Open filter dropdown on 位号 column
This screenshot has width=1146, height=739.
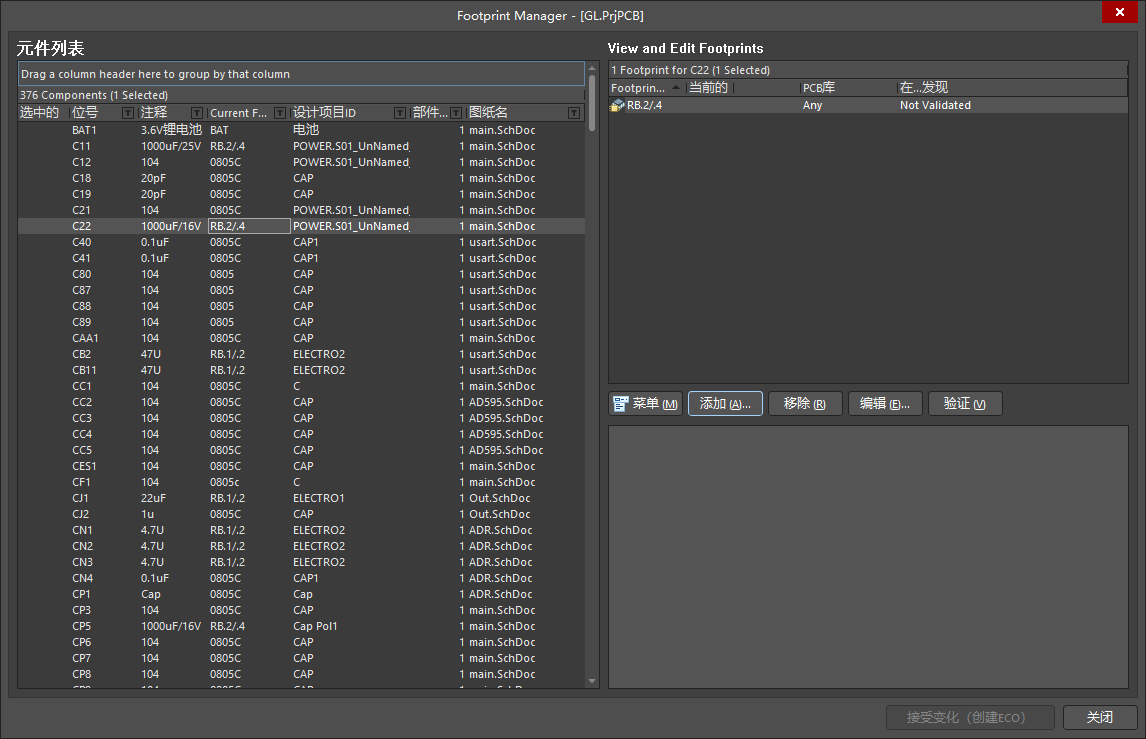(x=128, y=113)
